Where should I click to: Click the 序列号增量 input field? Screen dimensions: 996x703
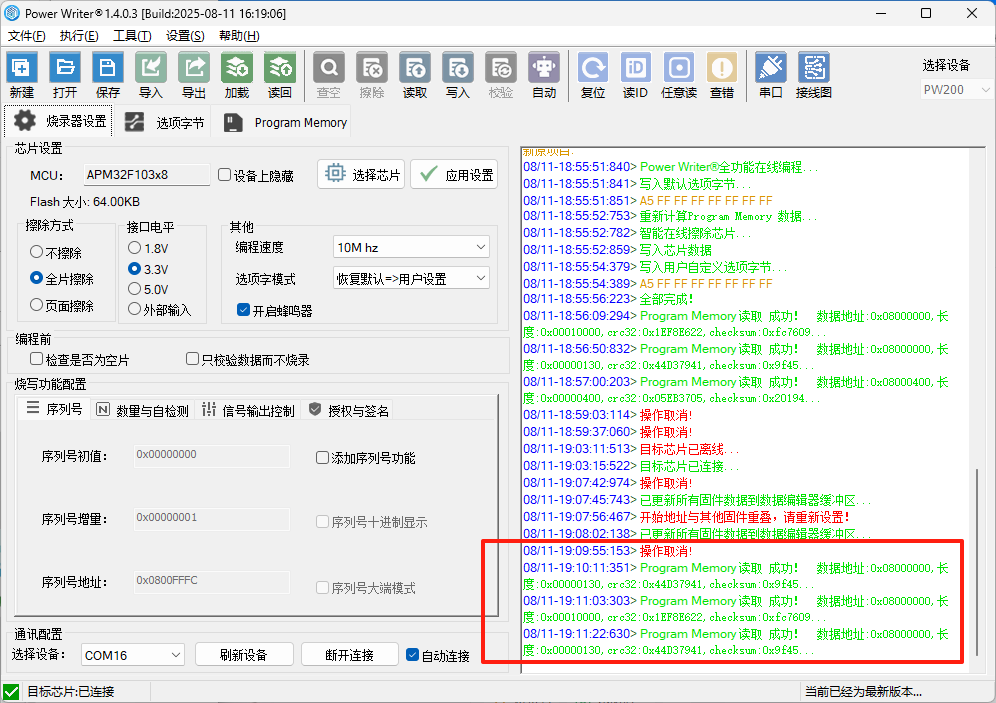point(212,518)
